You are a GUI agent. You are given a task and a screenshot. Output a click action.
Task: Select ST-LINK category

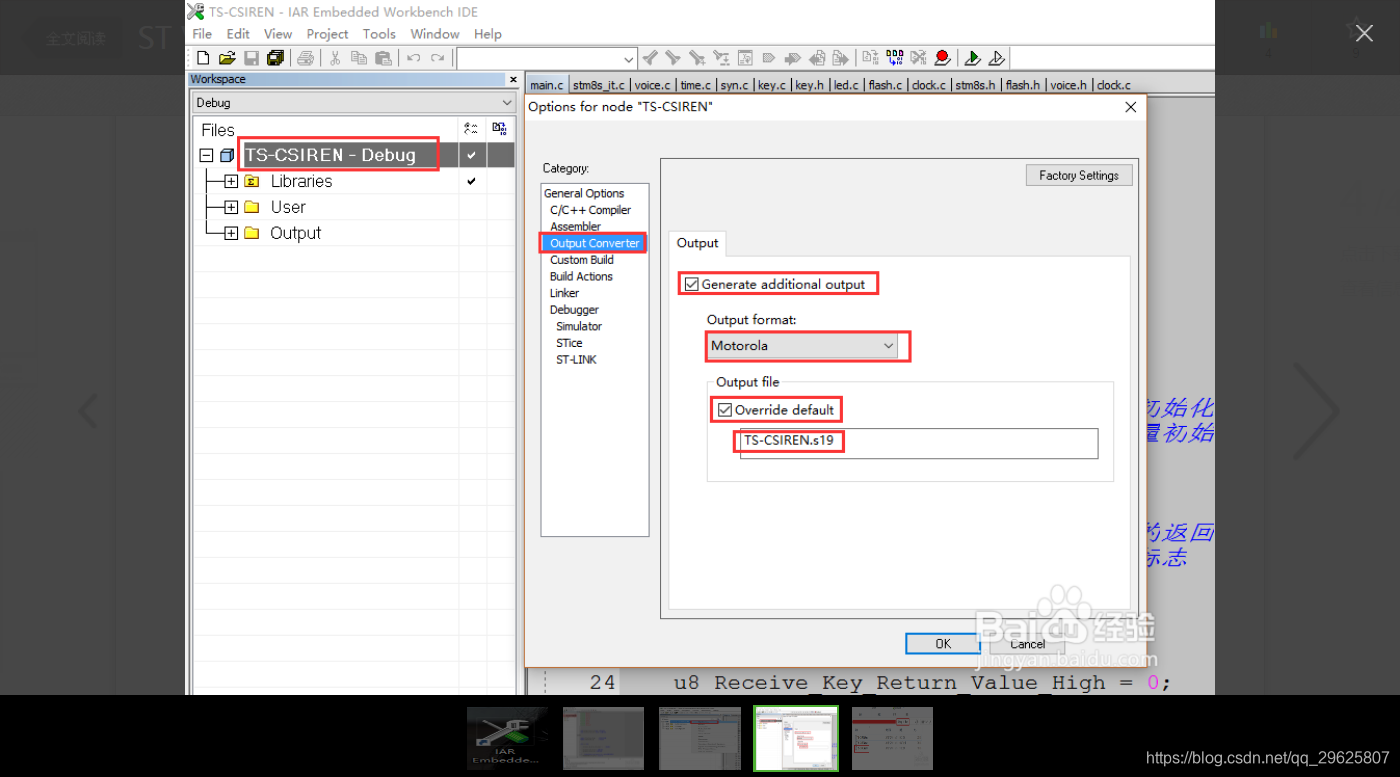[576, 359]
